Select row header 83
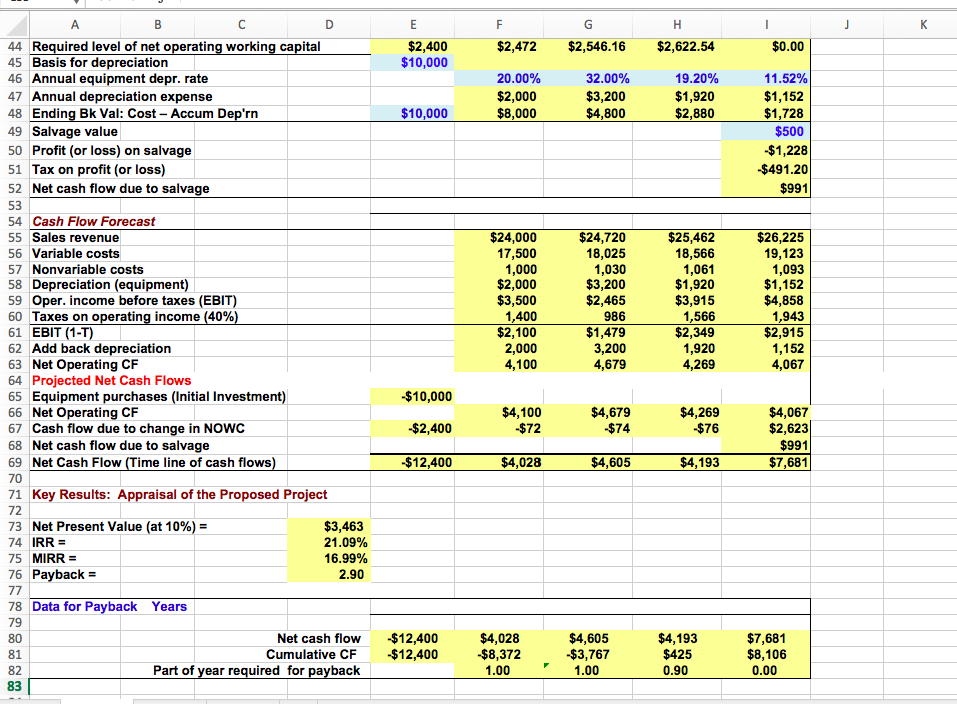The width and height of the screenshot is (957, 704). 14,687
